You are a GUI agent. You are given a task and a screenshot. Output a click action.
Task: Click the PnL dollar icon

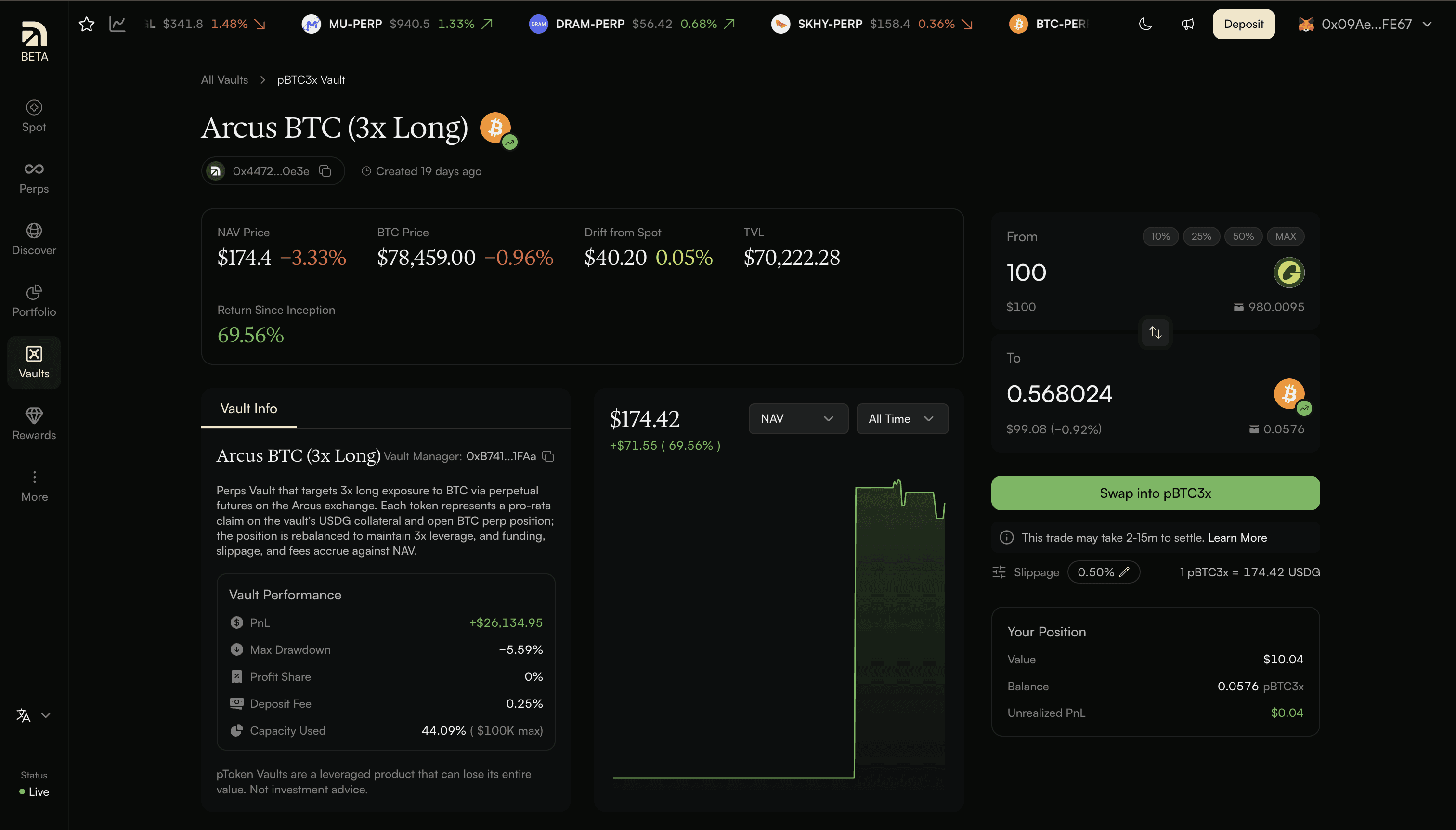pyautogui.click(x=236, y=622)
